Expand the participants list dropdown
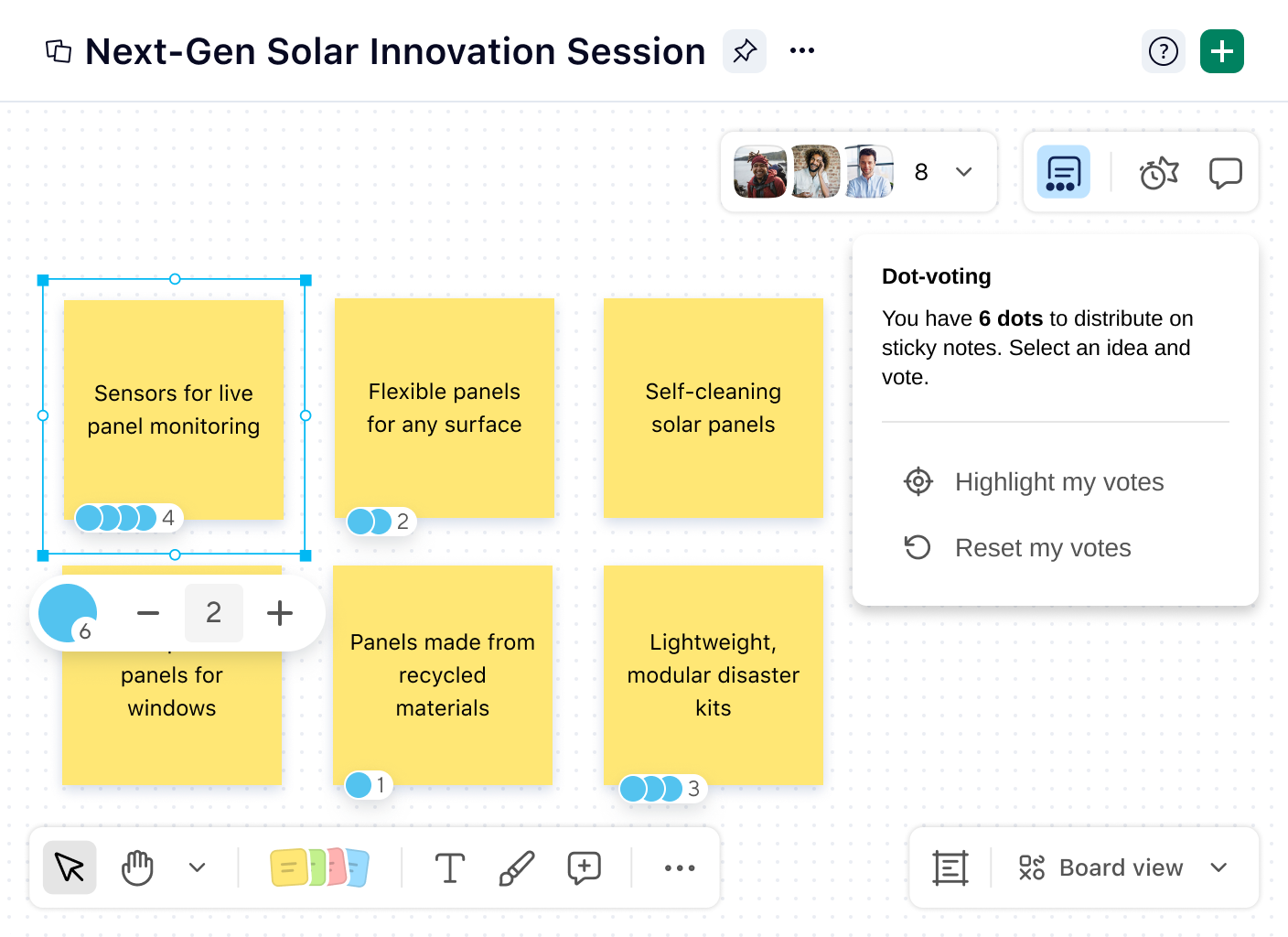 pos(963,171)
